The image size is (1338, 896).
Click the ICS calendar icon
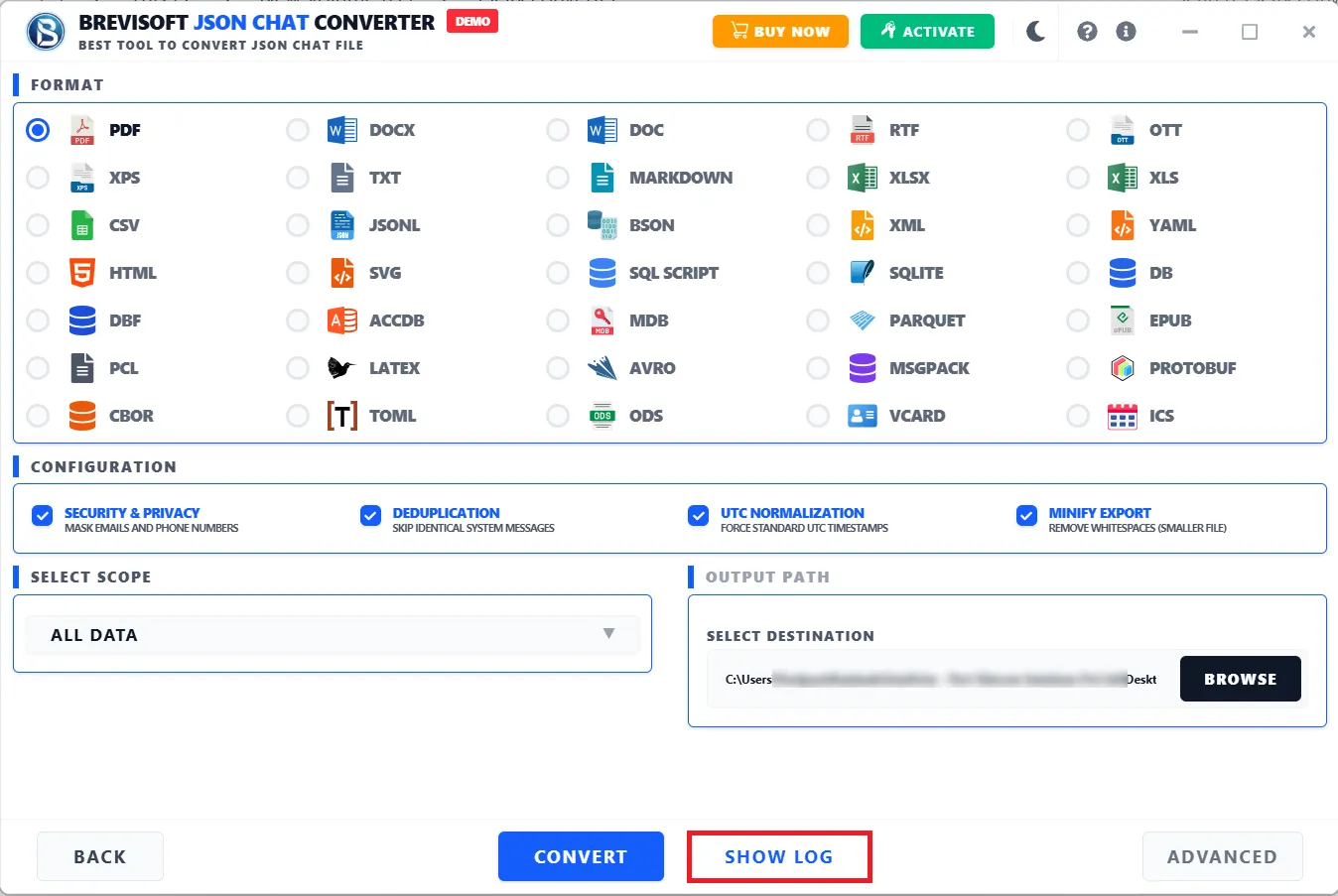(x=1123, y=416)
